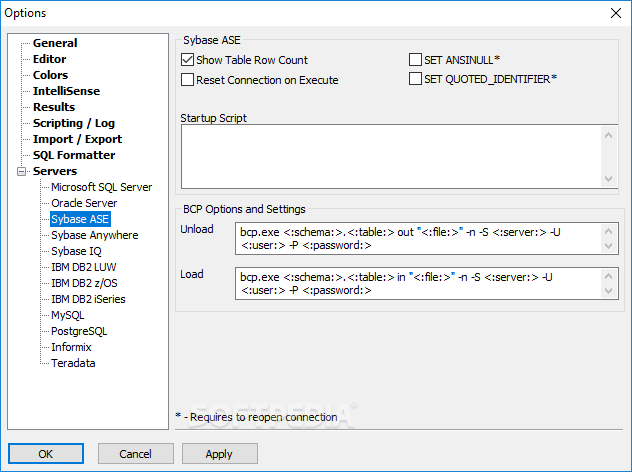Screen dimensions: 632x472
Task: Open the Results options page
Action: [54, 107]
